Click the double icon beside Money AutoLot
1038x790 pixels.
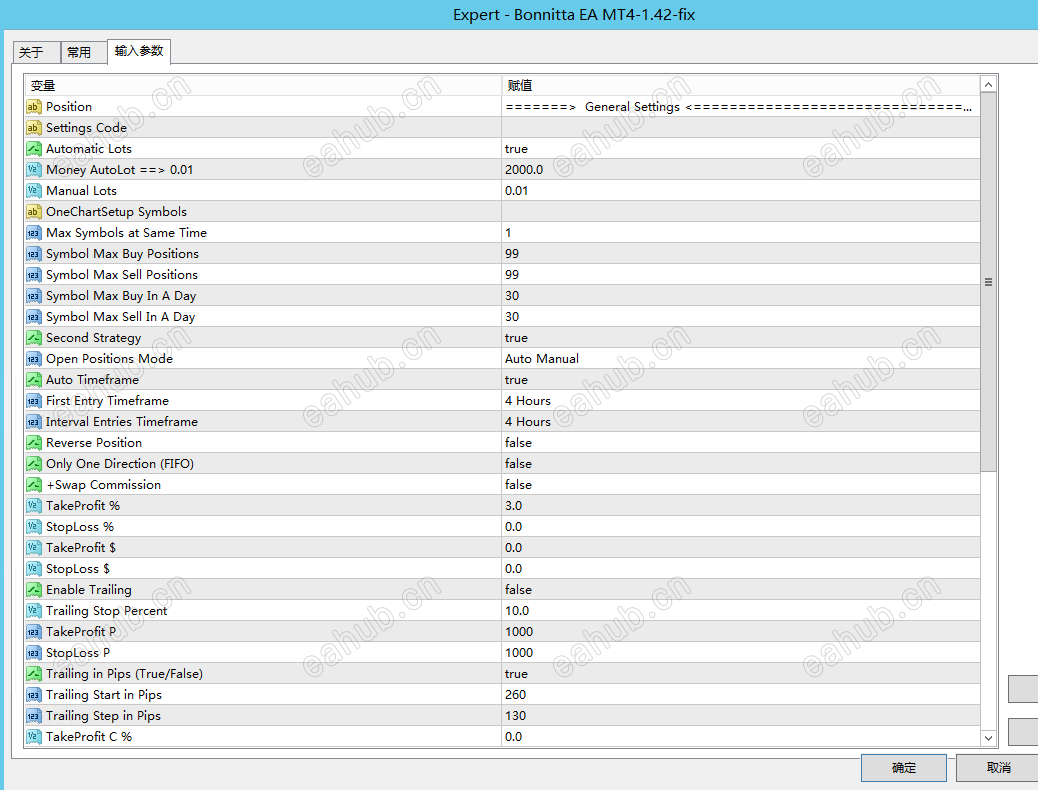pos(33,170)
